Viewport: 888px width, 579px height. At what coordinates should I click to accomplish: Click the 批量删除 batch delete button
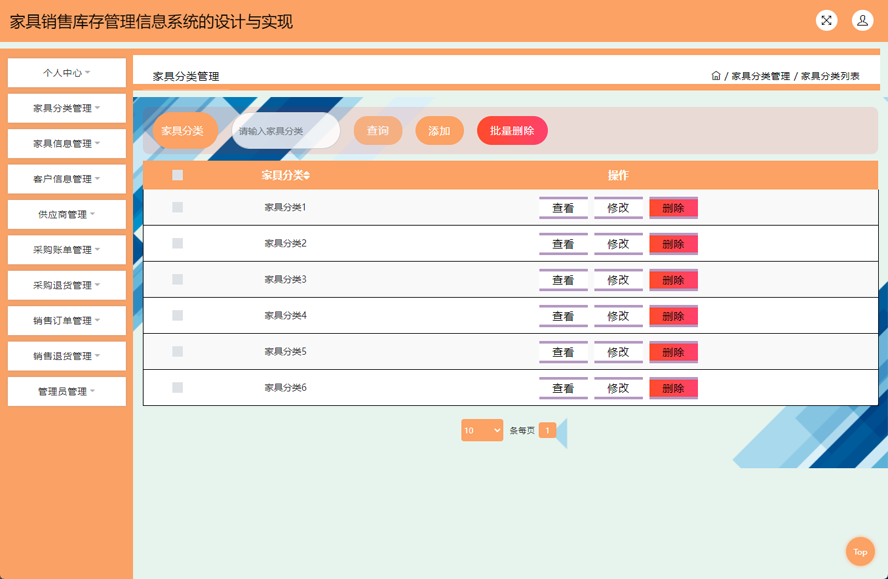512,131
